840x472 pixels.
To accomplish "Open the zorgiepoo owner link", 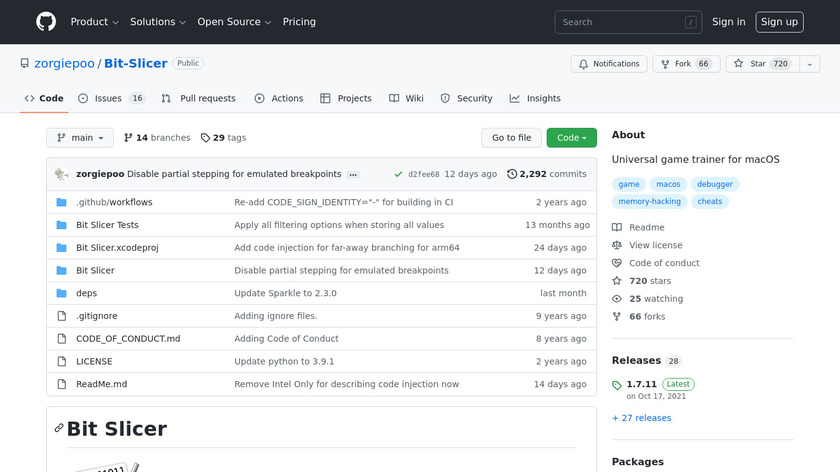I will tap(64, 63).
